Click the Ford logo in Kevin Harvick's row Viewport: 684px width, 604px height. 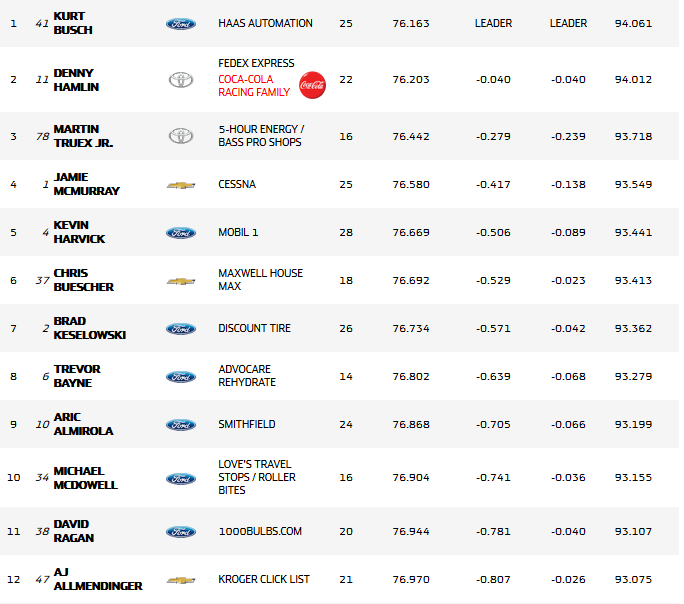coord(180,233)
